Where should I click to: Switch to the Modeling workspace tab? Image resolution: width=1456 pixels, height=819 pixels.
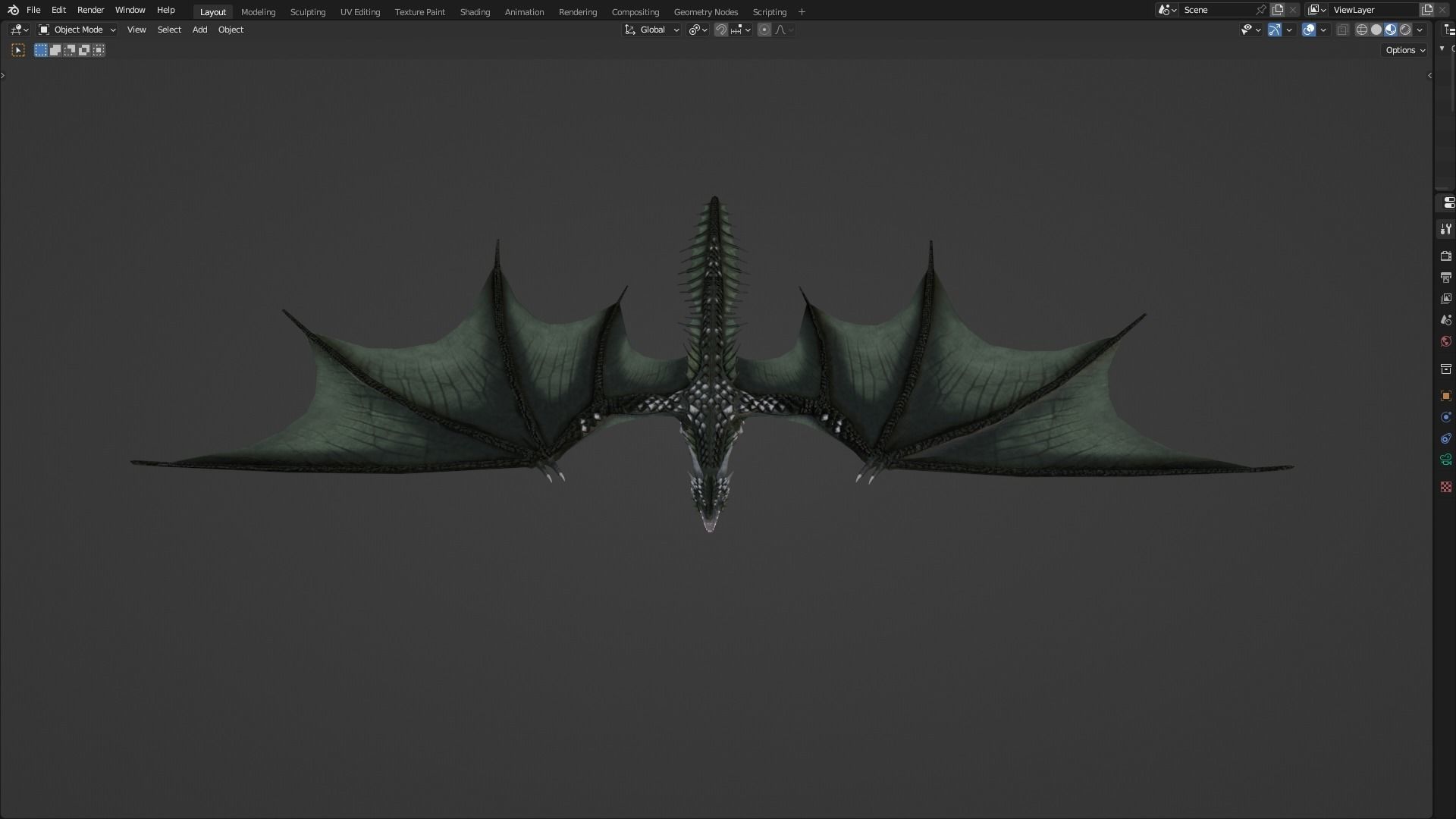pyautogui.click(x=258, y=12)
